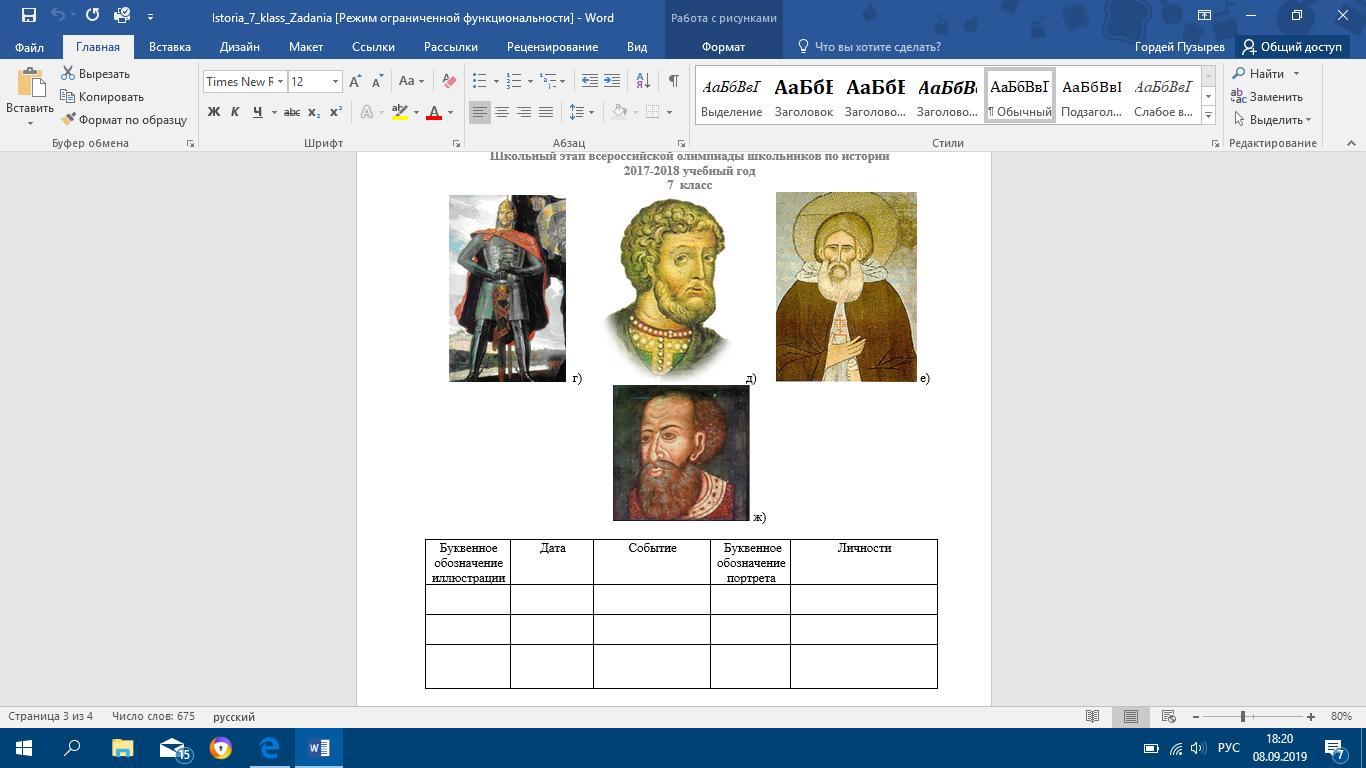Decrease paragraph indent
Viewport: 1366px width, 768px height.
590,82
